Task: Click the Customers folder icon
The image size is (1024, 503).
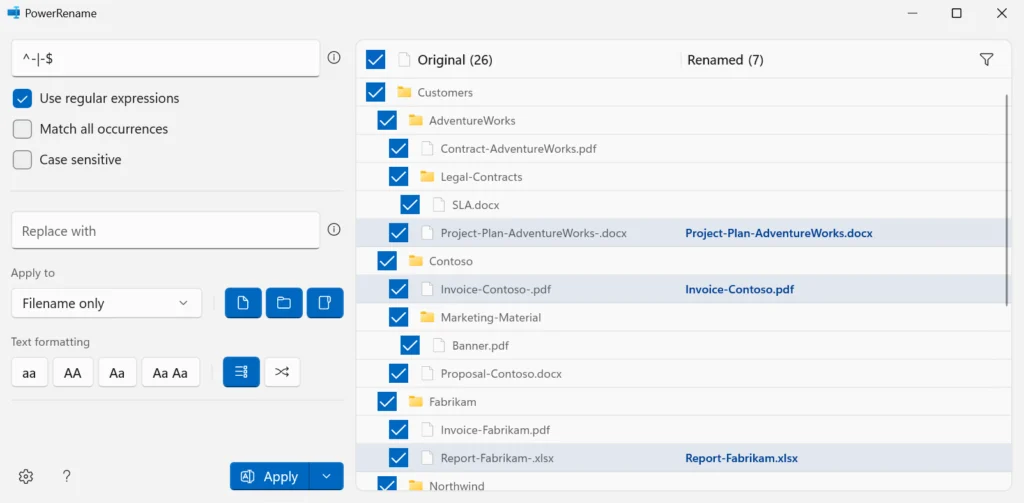Action: tap(404, 92)
